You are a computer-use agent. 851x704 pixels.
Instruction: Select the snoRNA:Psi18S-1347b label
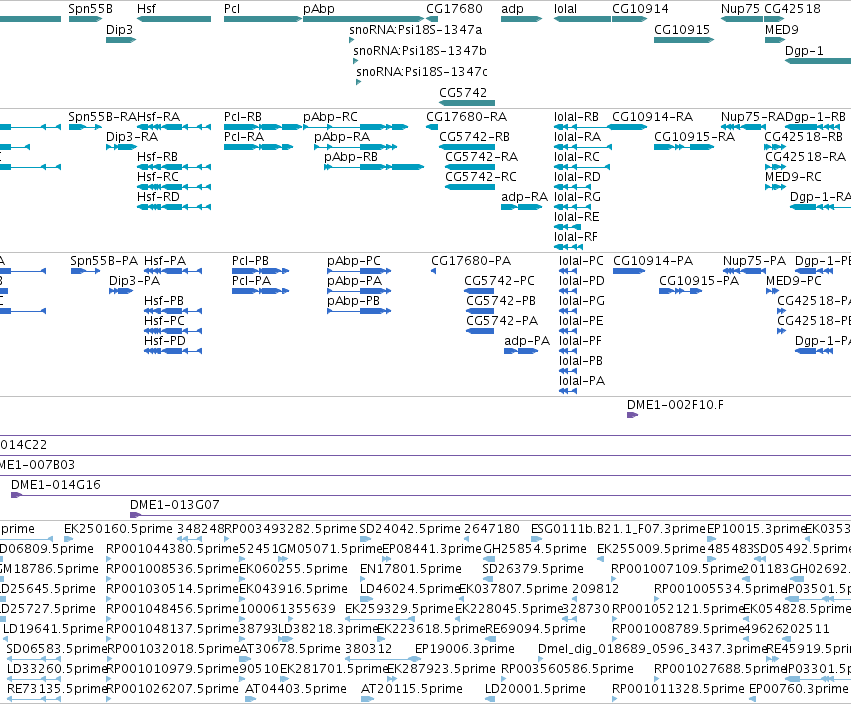[x=420, y=50]
